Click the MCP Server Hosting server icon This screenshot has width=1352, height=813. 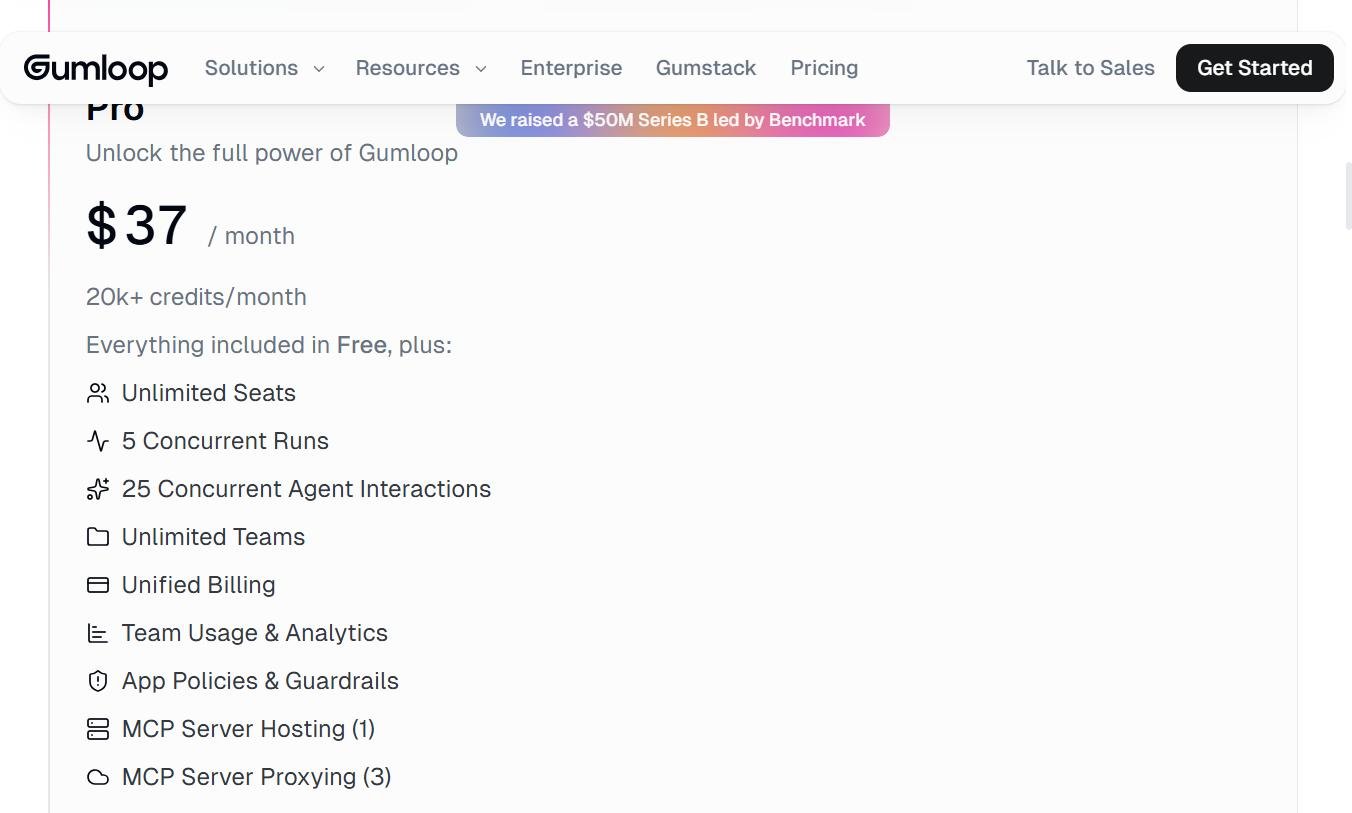pos(98,729)
